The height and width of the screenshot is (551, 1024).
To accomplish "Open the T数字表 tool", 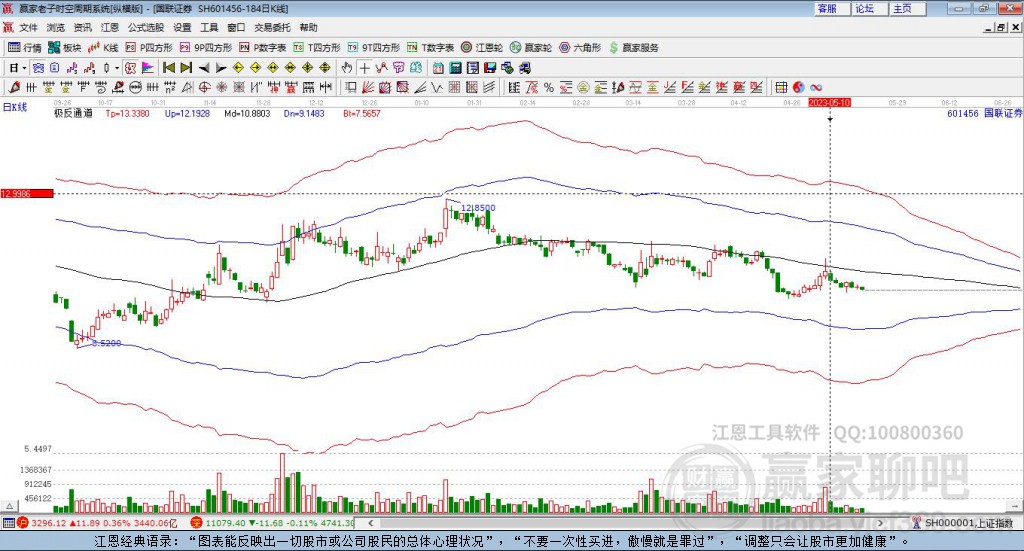I will (430, 48).
